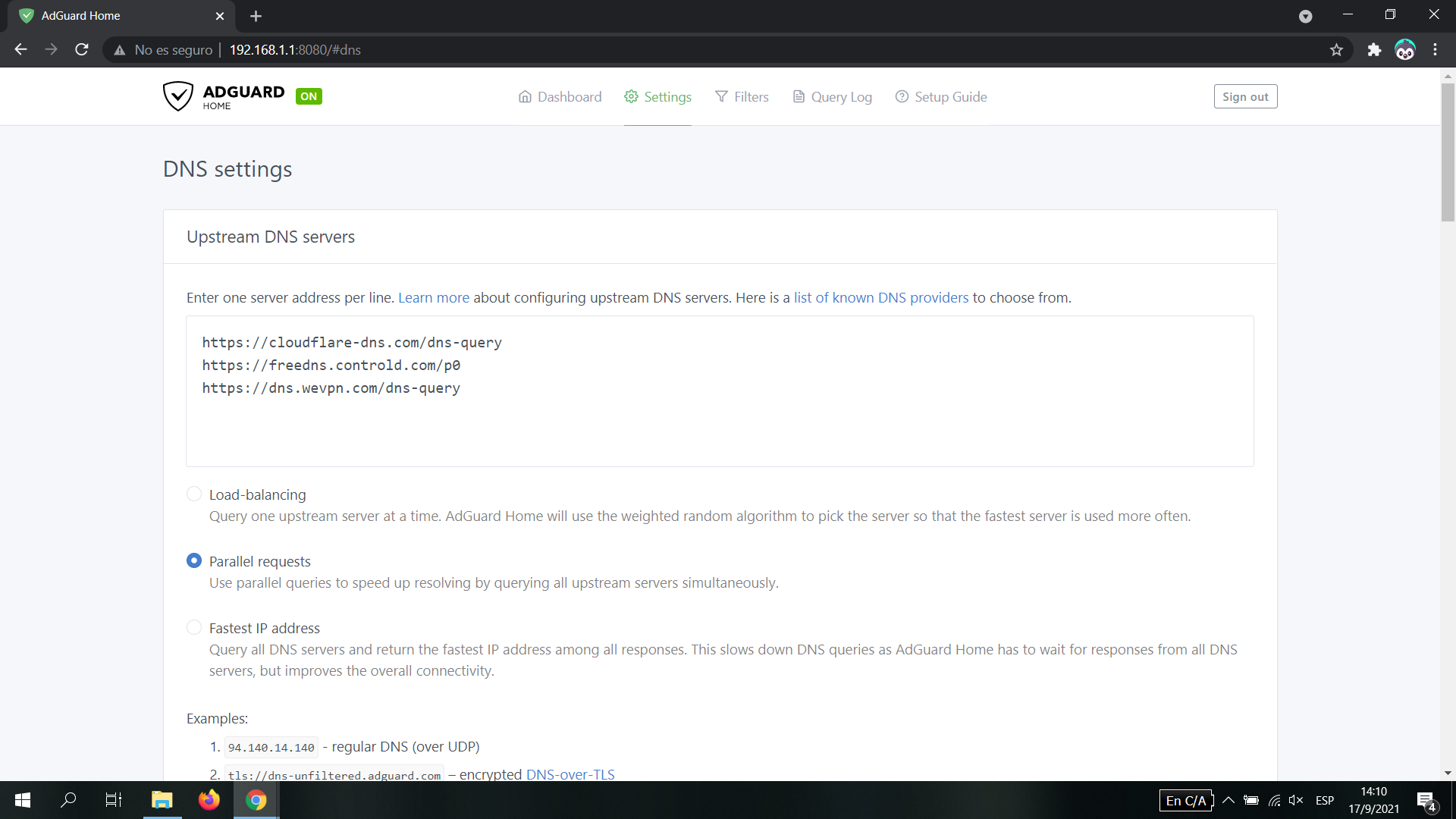The image size is (1456, 819).
Task: Select the Parallel requests radio option
Action: coord(194,561)
